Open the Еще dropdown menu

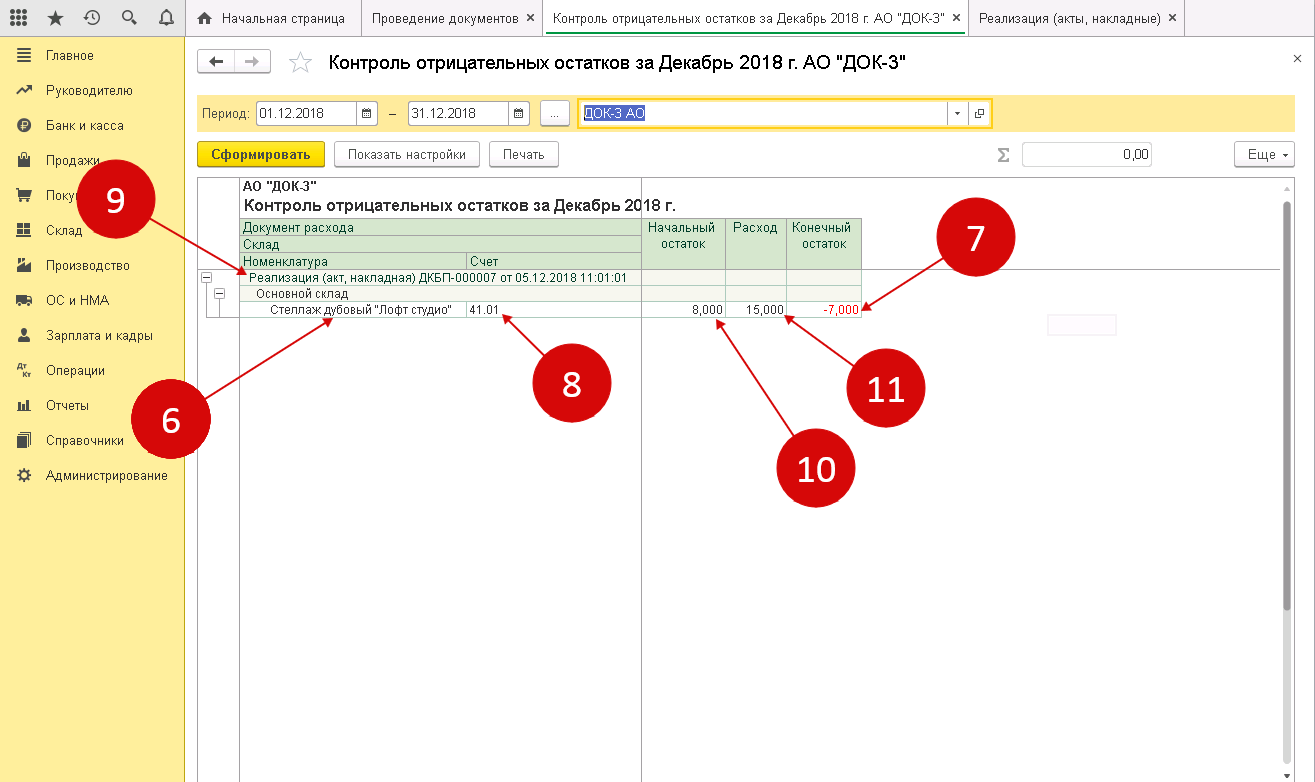1265,155
